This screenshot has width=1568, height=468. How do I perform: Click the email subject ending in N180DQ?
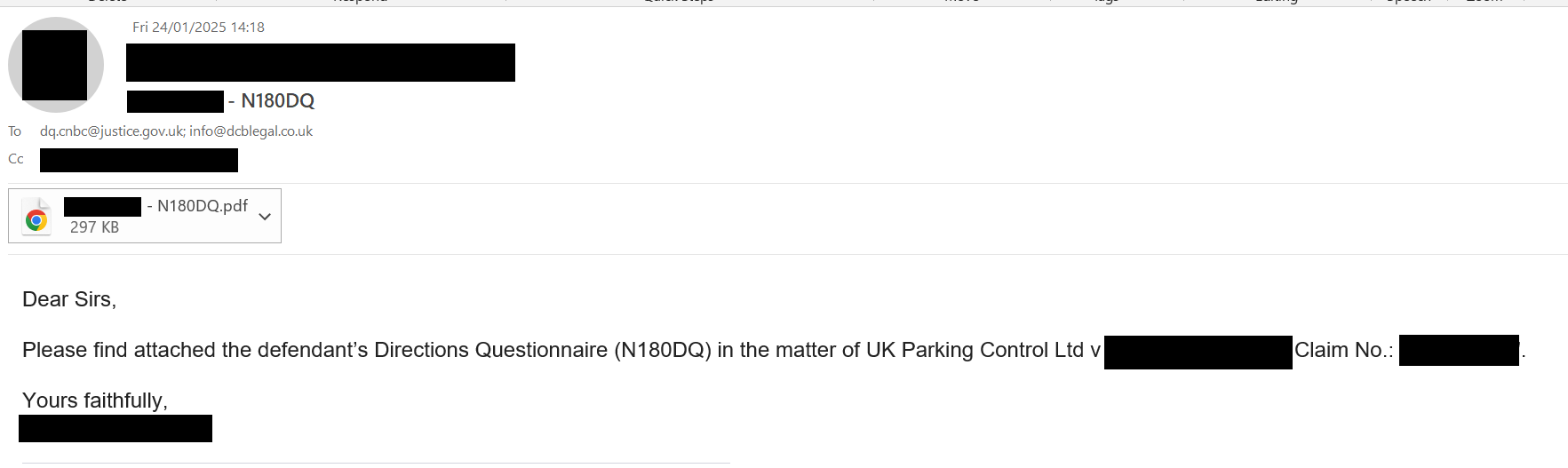(277, 101)
